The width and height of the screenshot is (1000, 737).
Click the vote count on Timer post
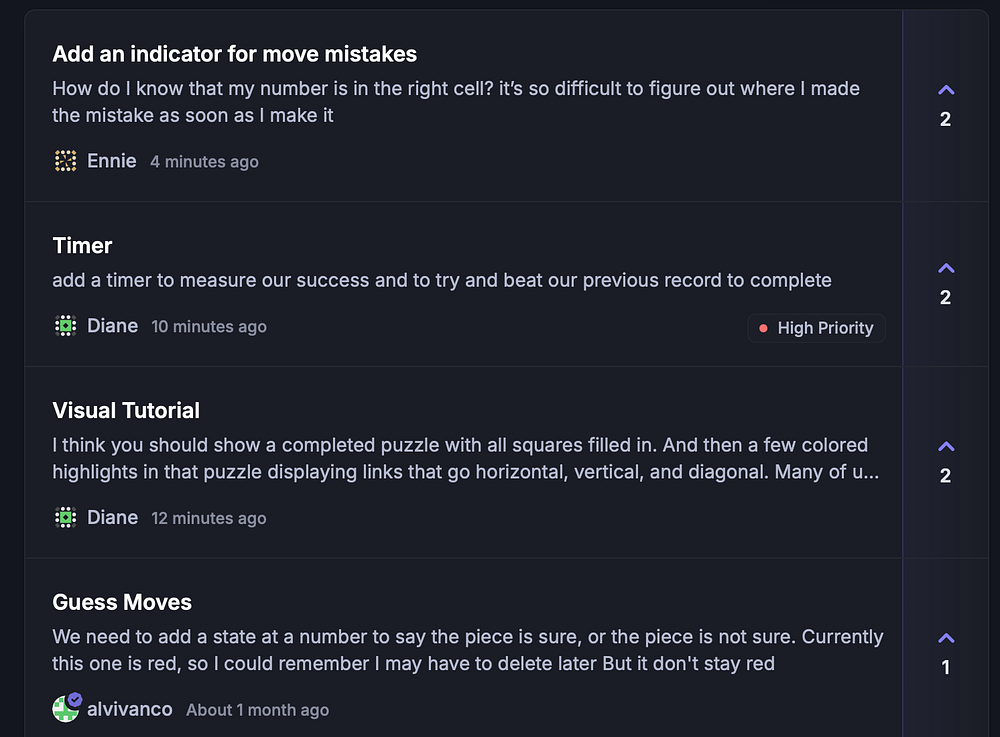click(x=946, y=298)
